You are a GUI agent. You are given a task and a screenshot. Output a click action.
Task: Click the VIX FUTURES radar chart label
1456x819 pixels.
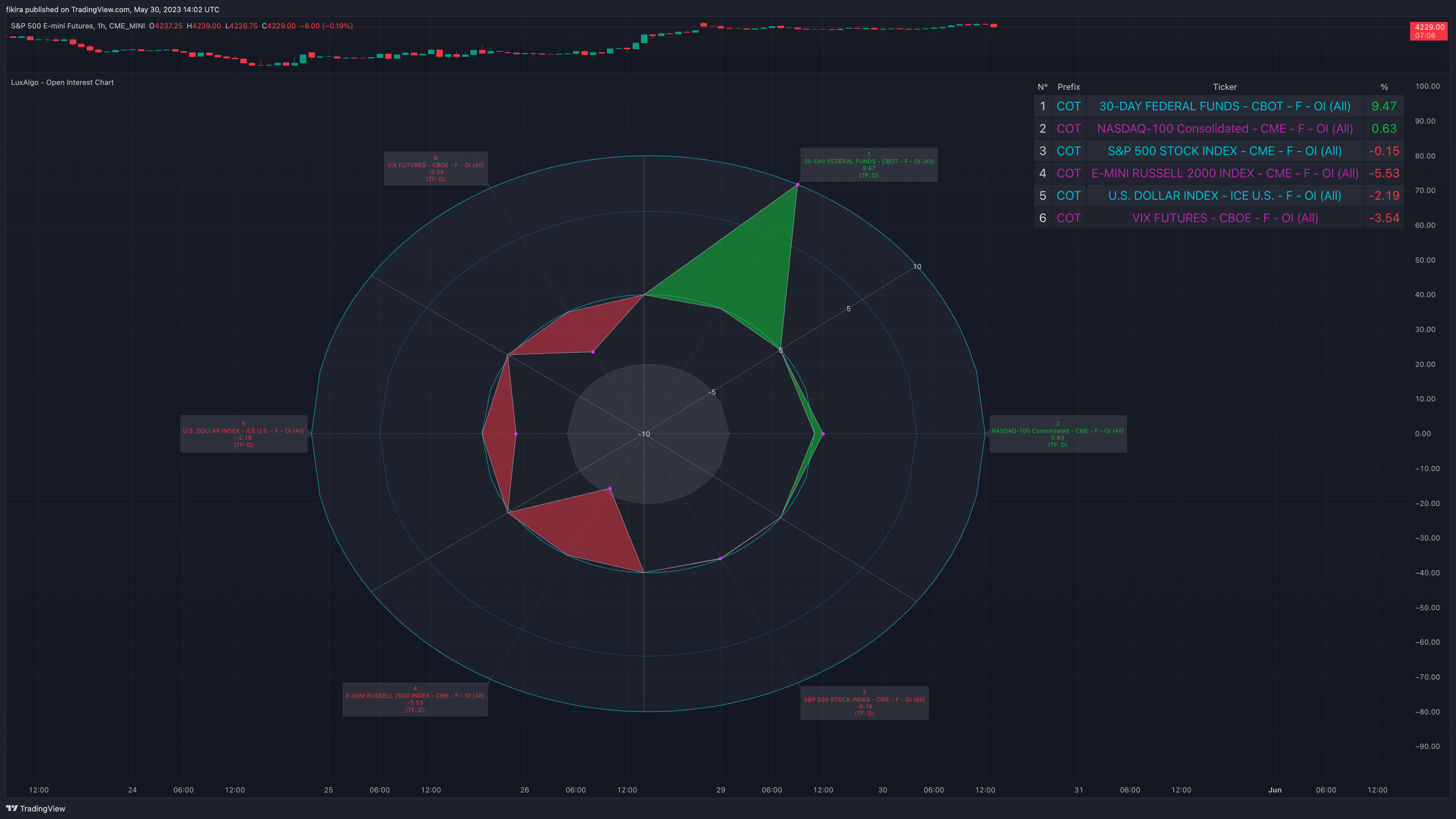pos(435,168)
